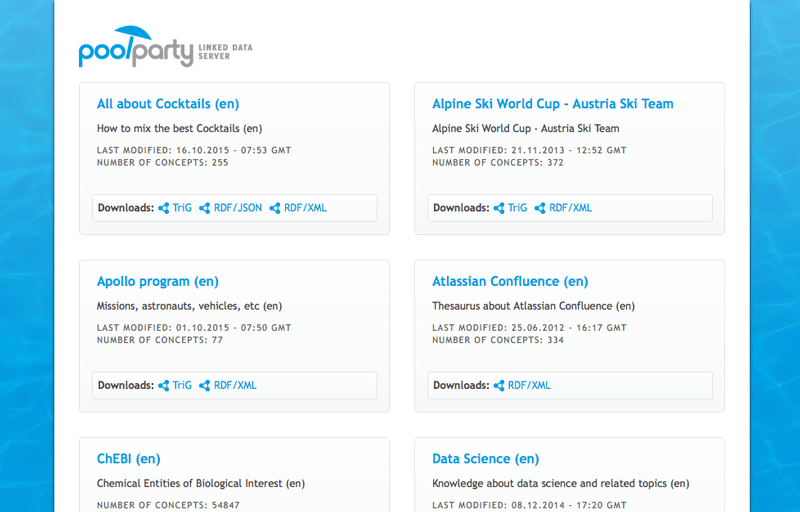The width and height of the screenshot is (800, 512).
Task: Open the All about Cocktails thesaurus
Action: click(x=168, y=104)
